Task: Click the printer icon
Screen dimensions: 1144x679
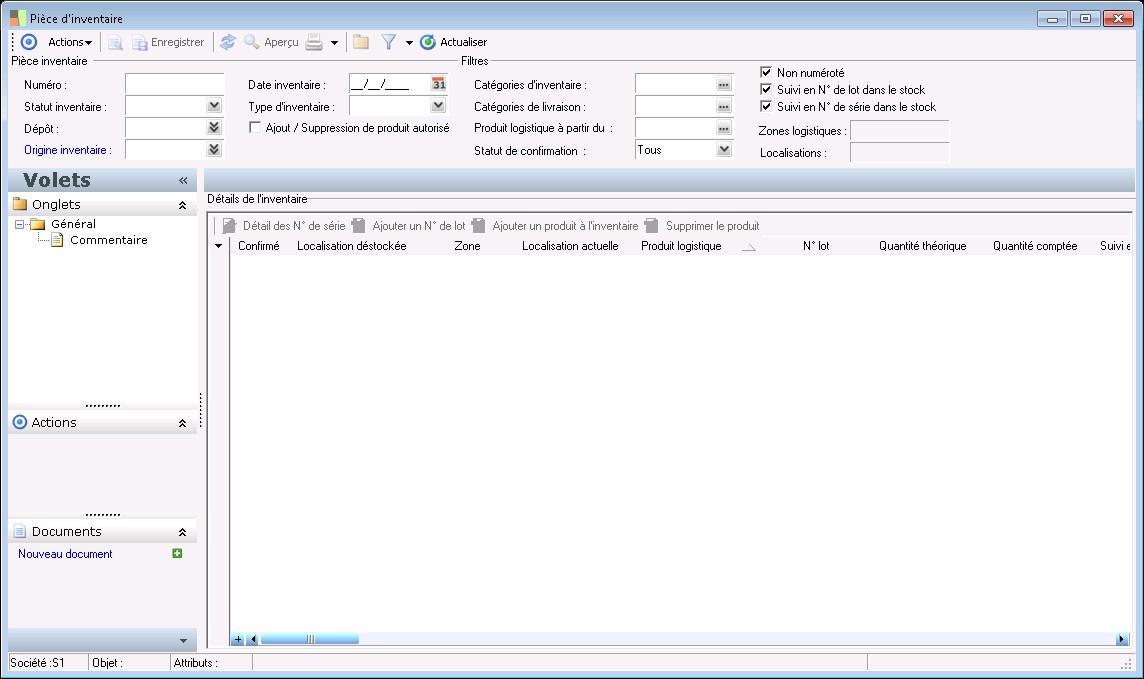Action: (x=314, y=42)
